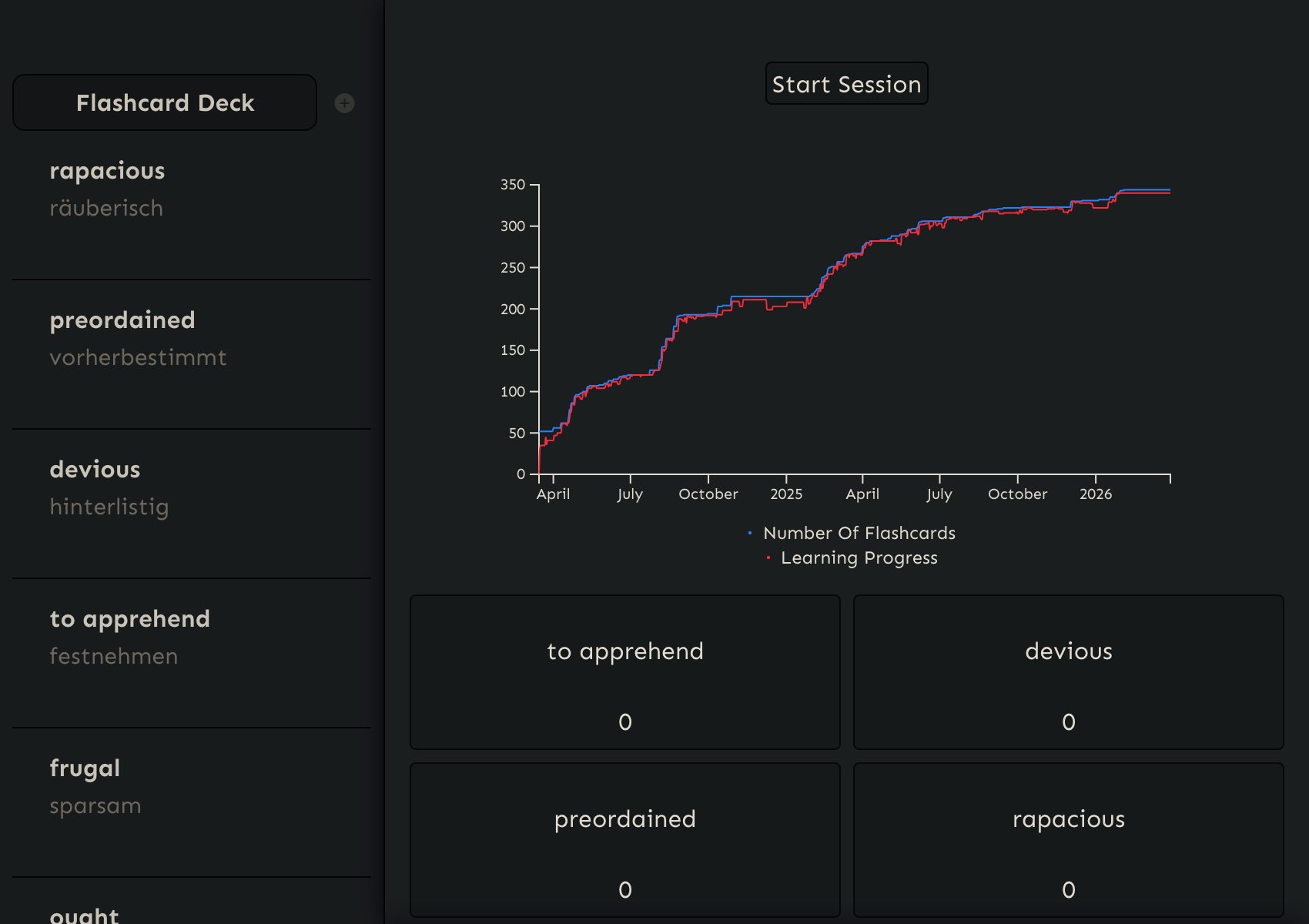Open the rapacious card tile
1309x924 pixels.
click(1069, 840)
